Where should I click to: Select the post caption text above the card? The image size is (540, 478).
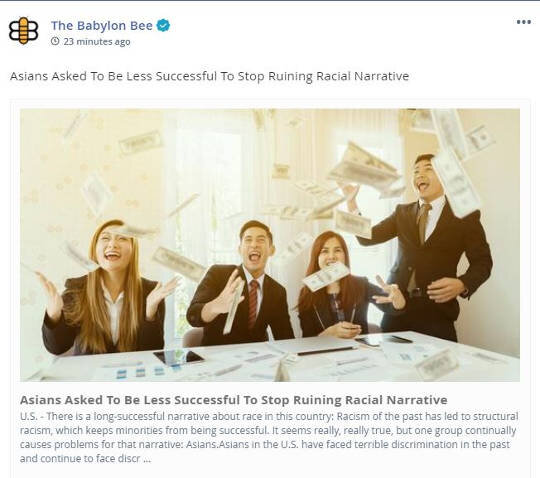(209, 76)
